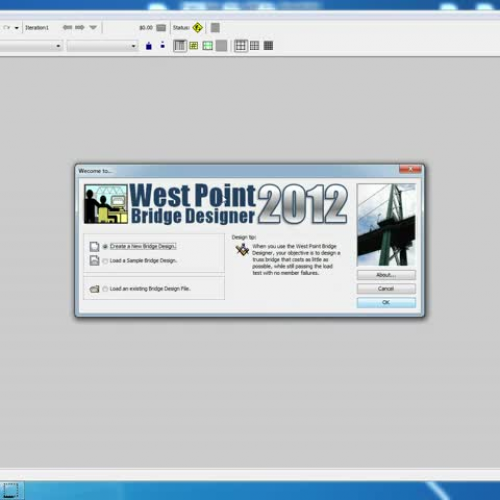
Task: Click the Status: label in toolbar
Action: coord(181,28)
